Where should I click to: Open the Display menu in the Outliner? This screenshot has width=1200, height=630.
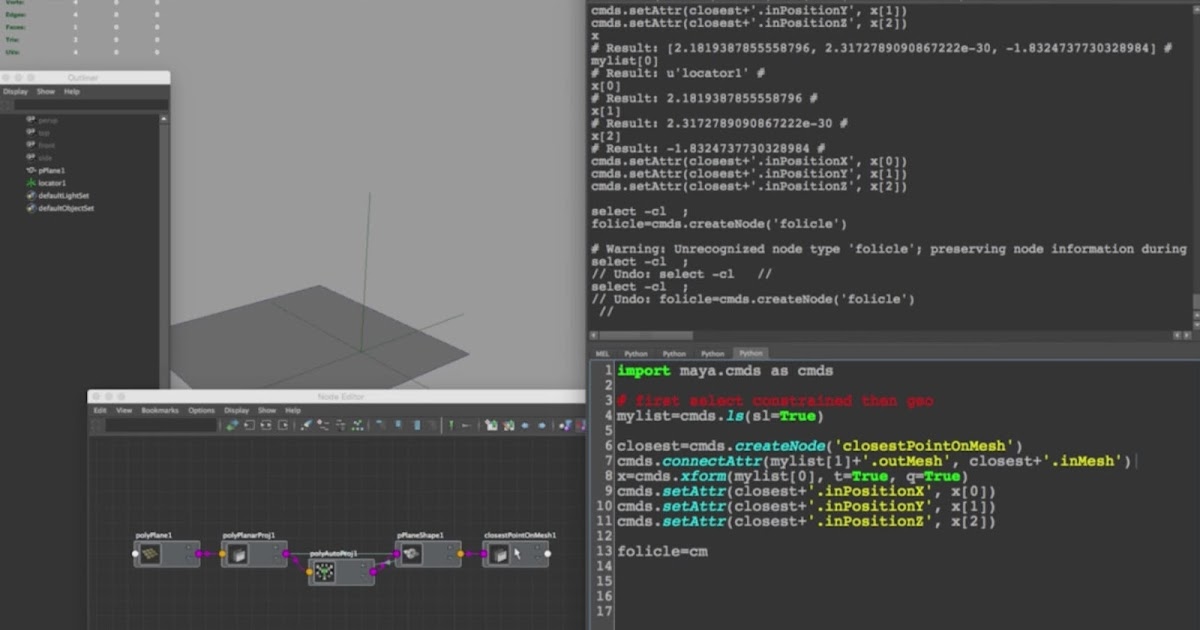click(15, 92)
